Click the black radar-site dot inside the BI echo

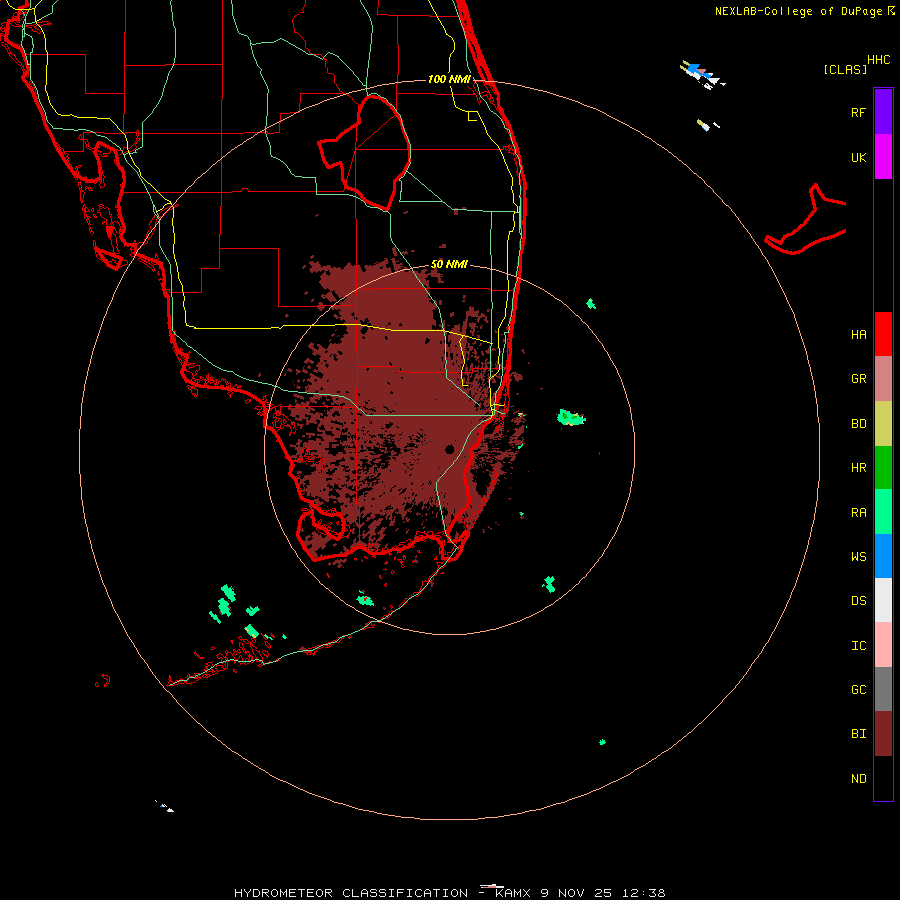point(450,449)
